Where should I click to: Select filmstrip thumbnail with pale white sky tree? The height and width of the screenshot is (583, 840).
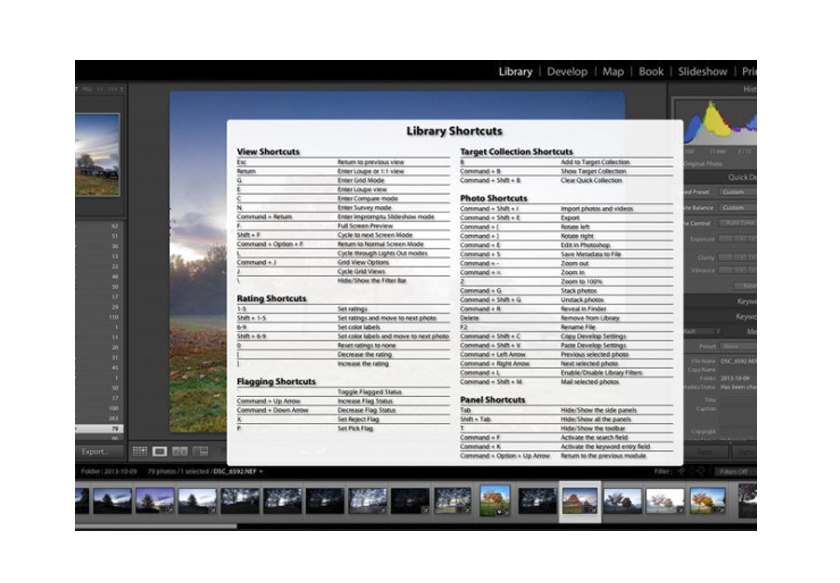pos(665,501)
